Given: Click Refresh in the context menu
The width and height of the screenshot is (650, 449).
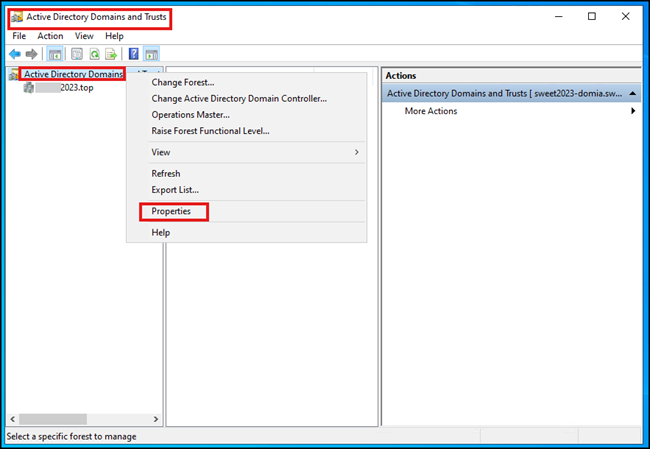Looking at the screenshot, I should click(246, 174).
